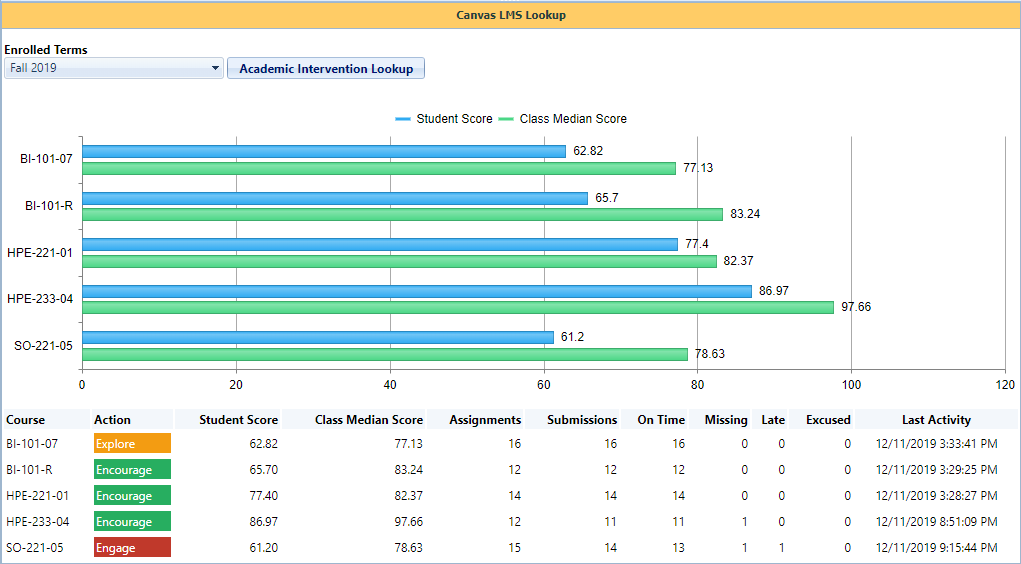This screenshot has width=1021, height=564.
Task: Click the Encourage action for HPE-233-04
Action: (132, 522)
